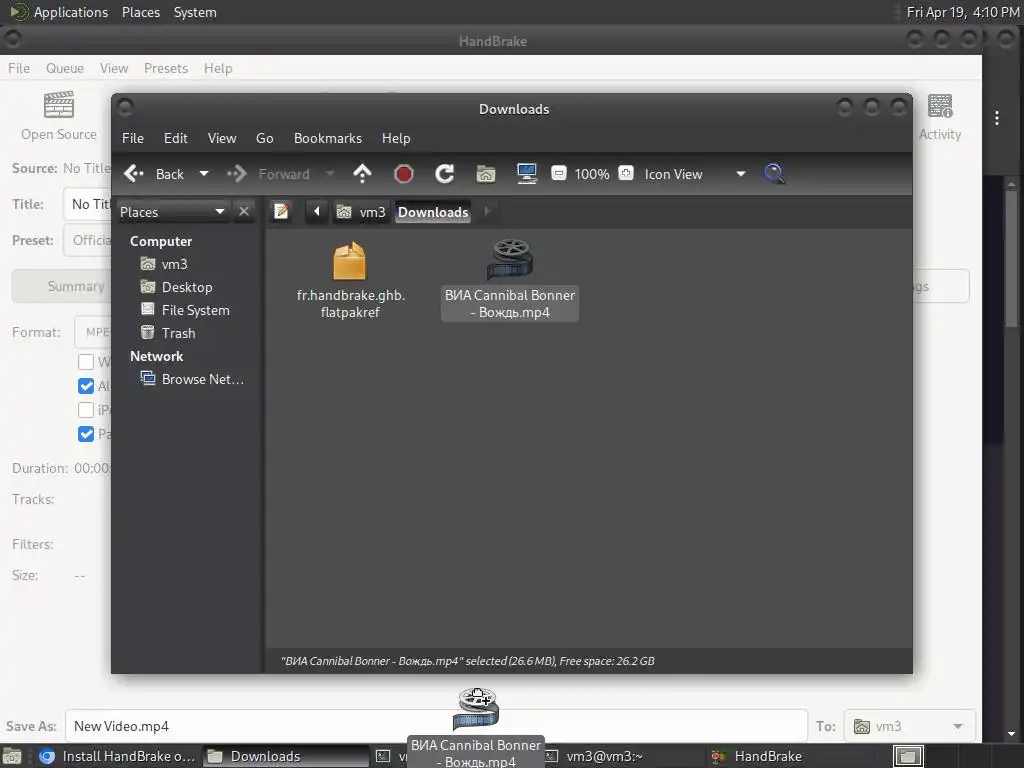Select the ВИА Cannibal Bonner mp4 file
Screen dimensions: 1024x768
coord(510,280)
